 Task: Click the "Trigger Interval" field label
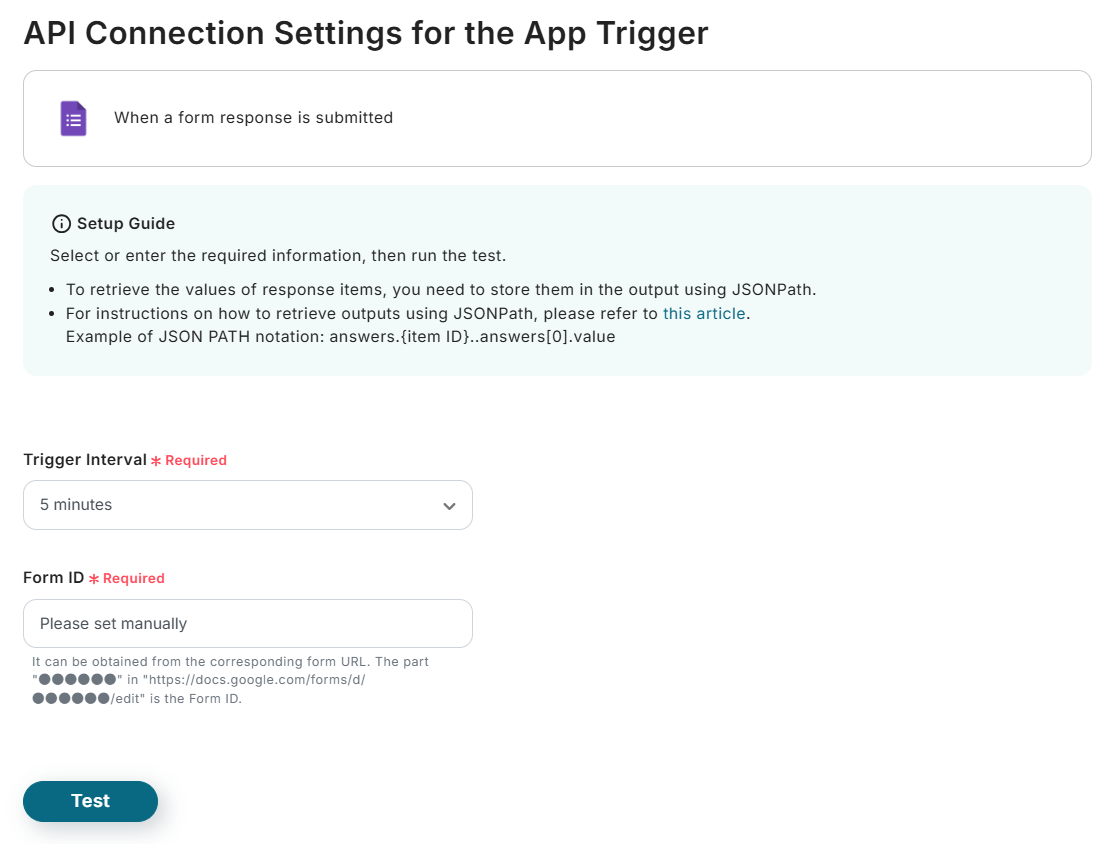coord(85,460)
